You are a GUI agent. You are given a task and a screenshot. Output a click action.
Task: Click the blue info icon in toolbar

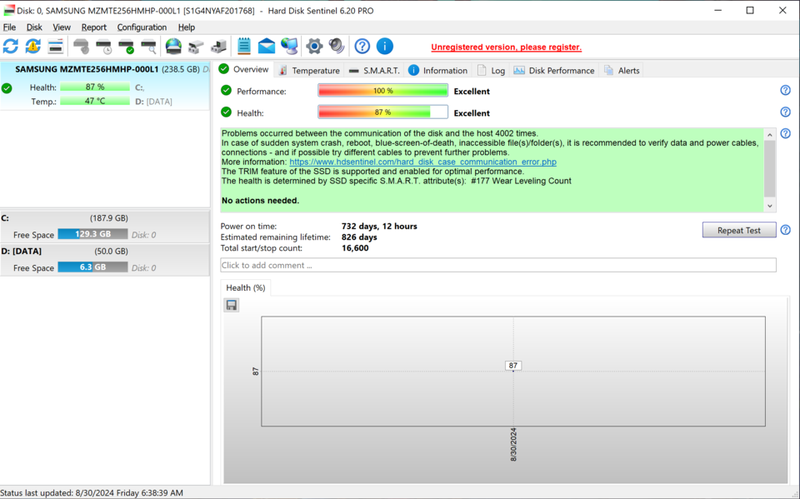pos(384,46)
